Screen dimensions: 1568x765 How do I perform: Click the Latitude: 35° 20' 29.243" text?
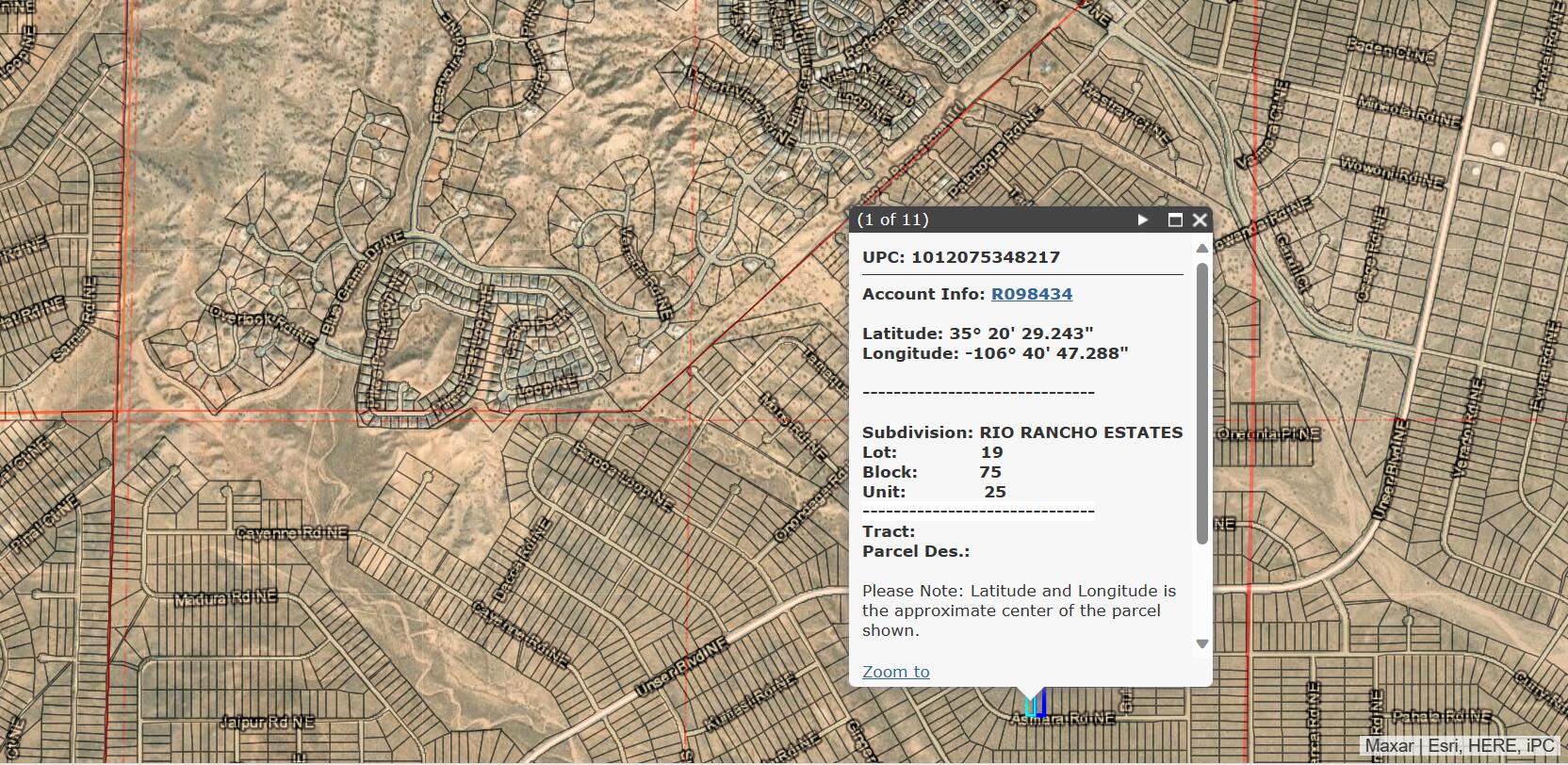978,334
